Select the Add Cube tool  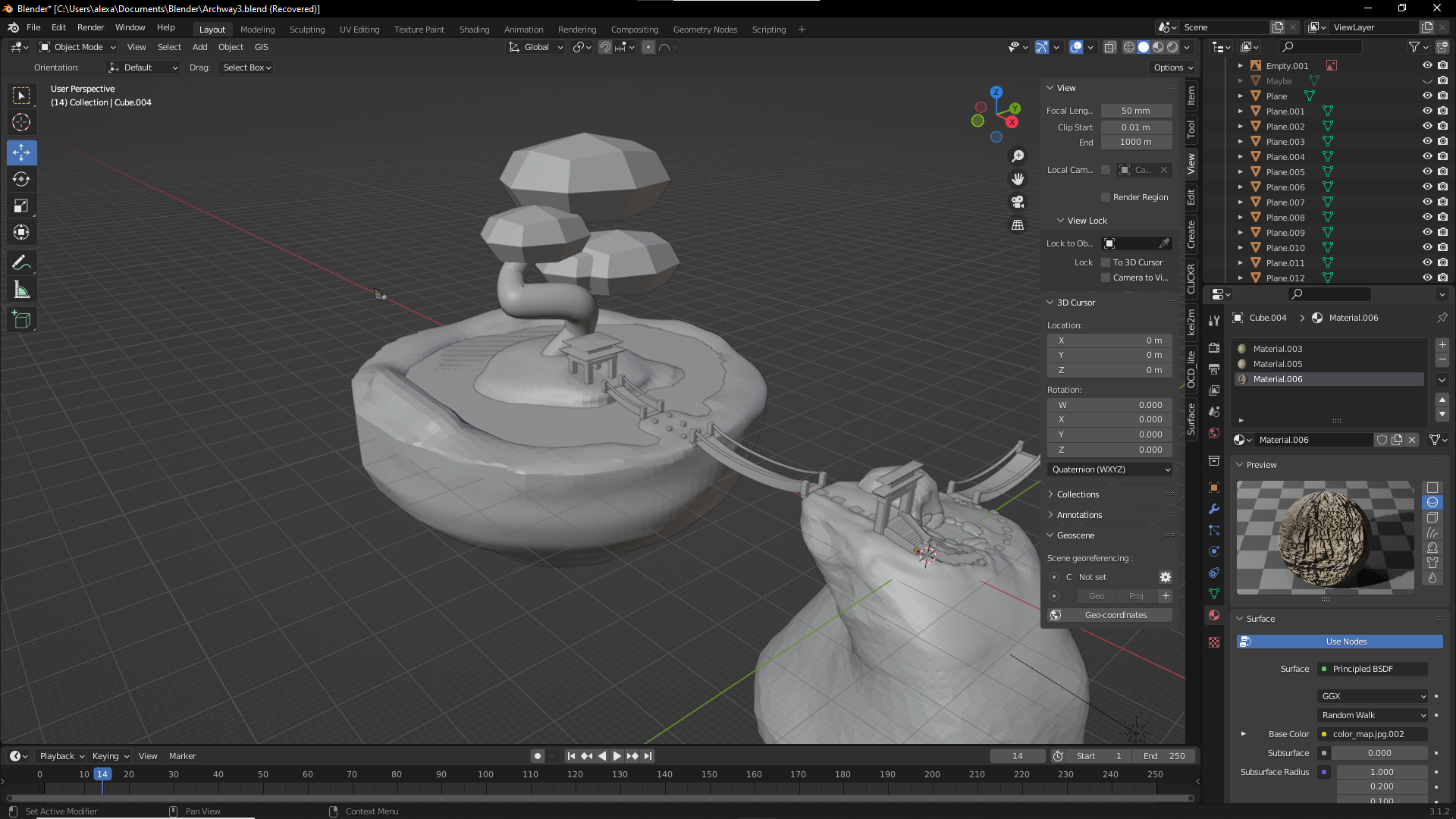click(21, 320)
